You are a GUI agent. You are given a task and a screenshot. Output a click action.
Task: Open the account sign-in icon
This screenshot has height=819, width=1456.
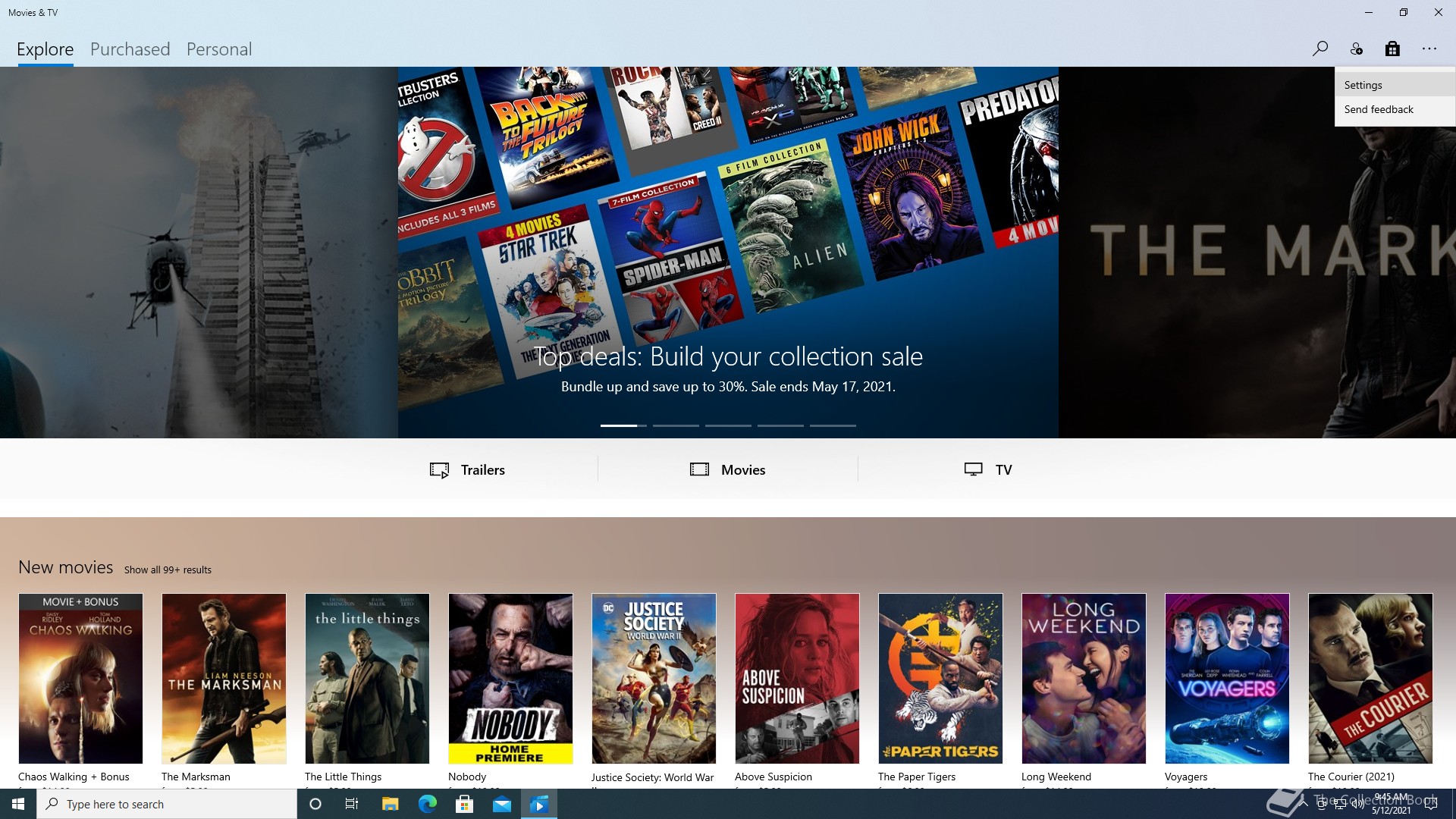pos(1356,49)
